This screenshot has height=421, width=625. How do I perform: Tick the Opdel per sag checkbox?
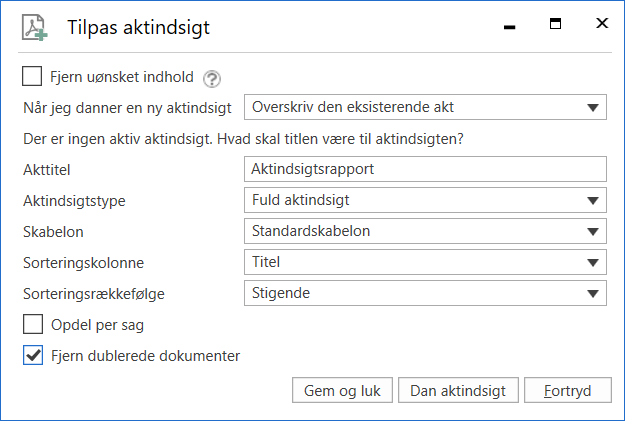tap(33, 325)
